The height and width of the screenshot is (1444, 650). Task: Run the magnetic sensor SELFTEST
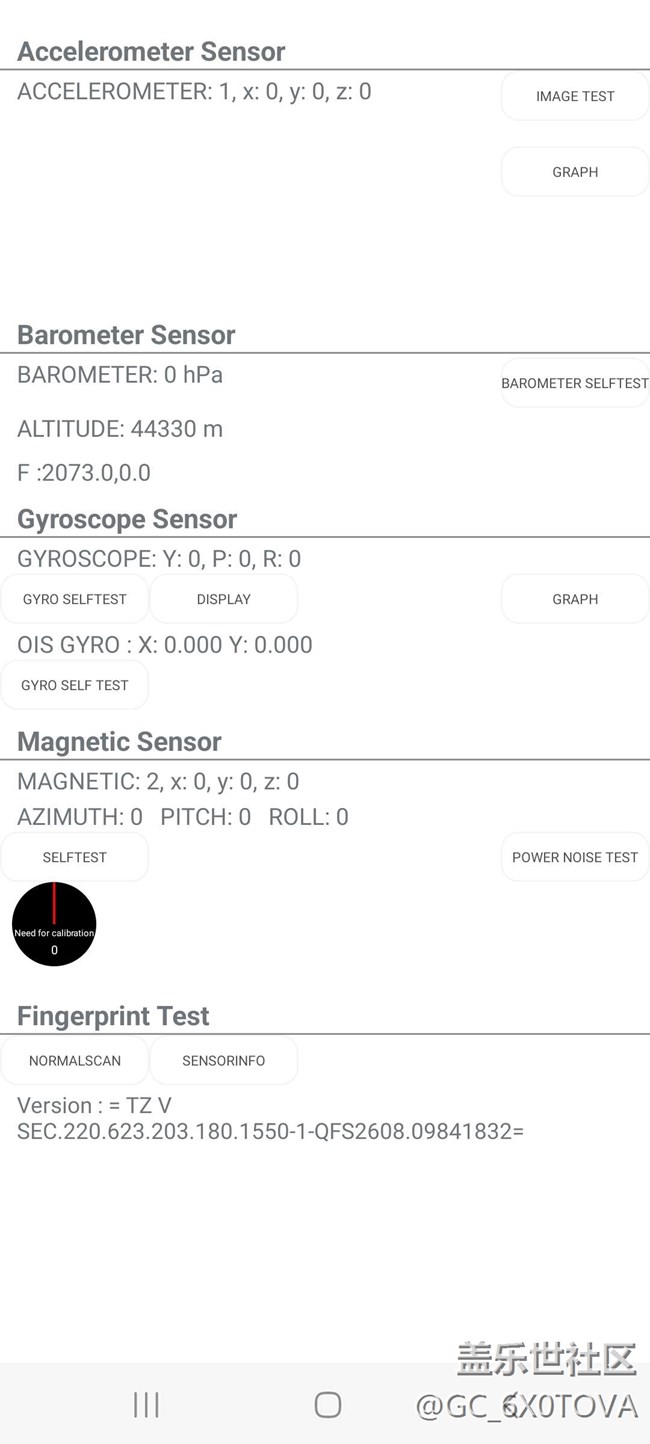click(x=75, y=857)
